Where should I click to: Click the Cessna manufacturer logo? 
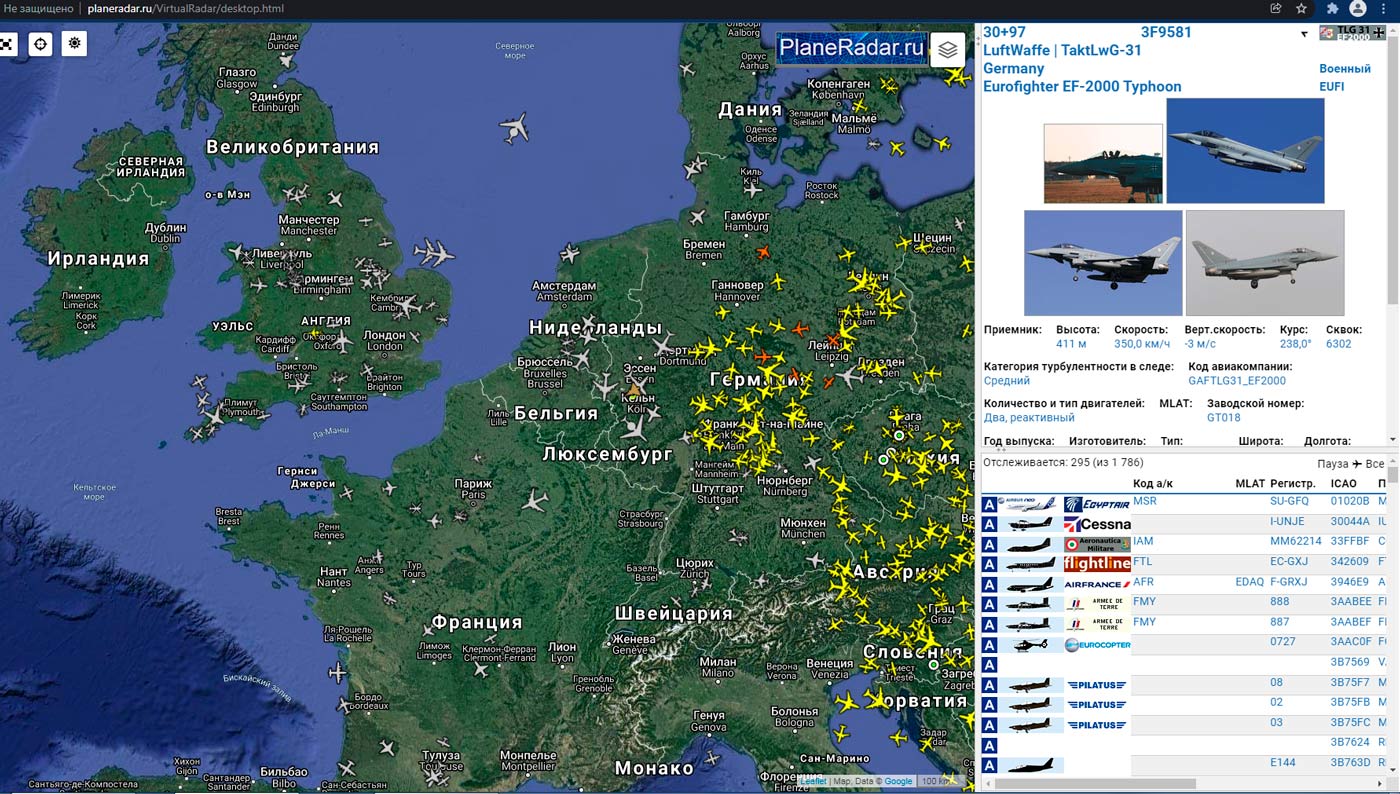(1097, 524)
